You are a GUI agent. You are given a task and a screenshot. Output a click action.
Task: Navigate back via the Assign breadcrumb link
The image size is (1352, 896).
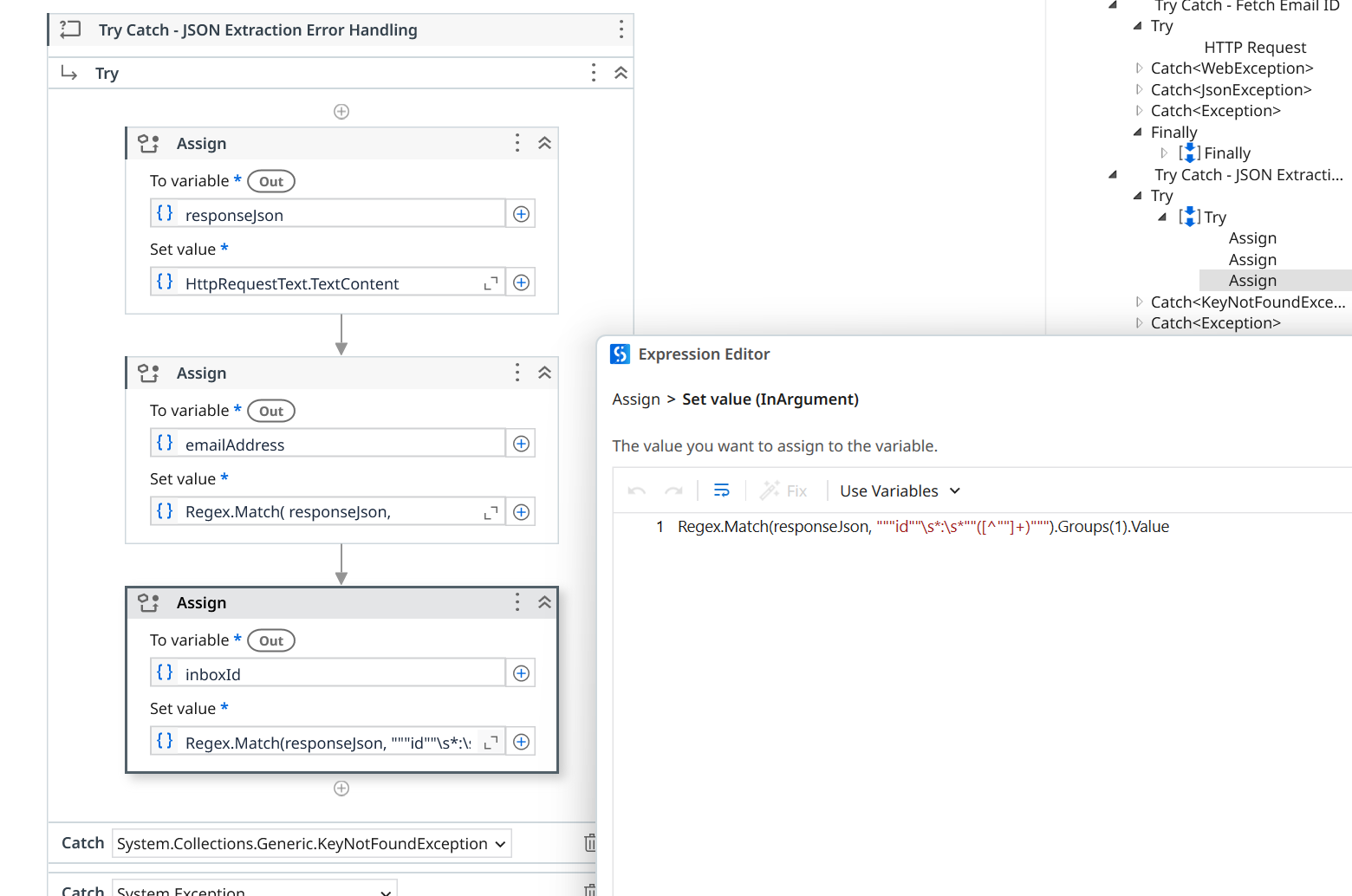click(x=636, y=399)
